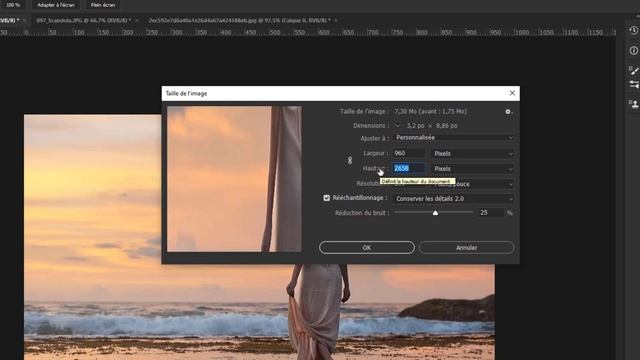Cancel the dialog with Annuler

click(x=467, y=247)
